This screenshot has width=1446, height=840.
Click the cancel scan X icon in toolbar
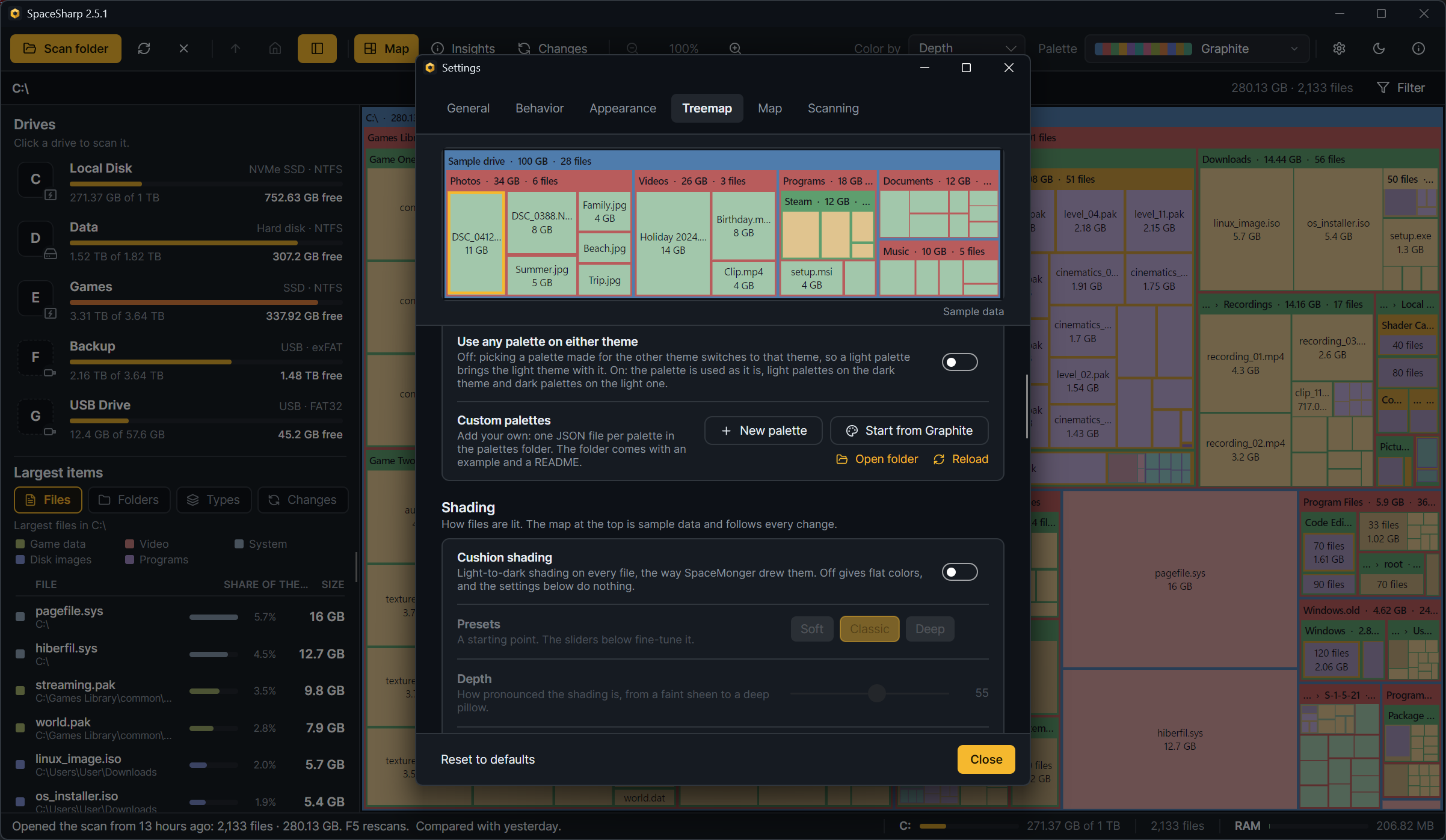coord(184,49)
